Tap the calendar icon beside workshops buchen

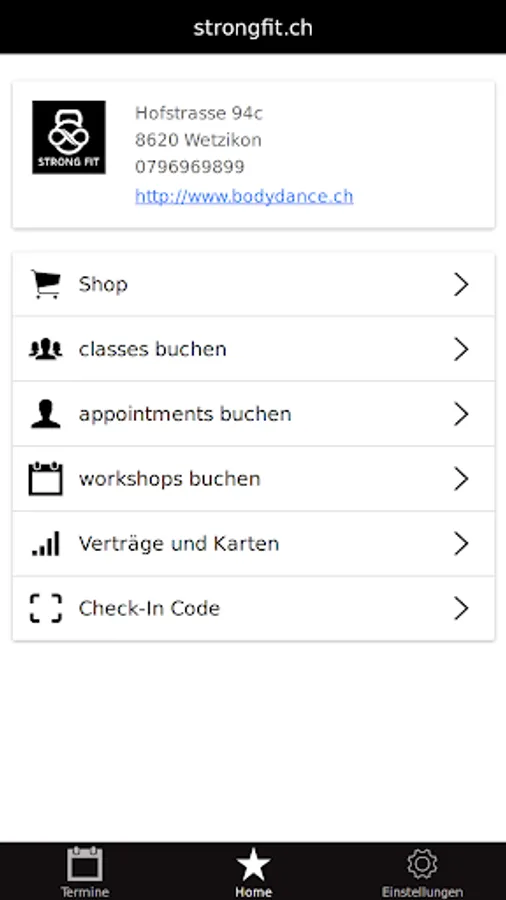pos(45,479)
